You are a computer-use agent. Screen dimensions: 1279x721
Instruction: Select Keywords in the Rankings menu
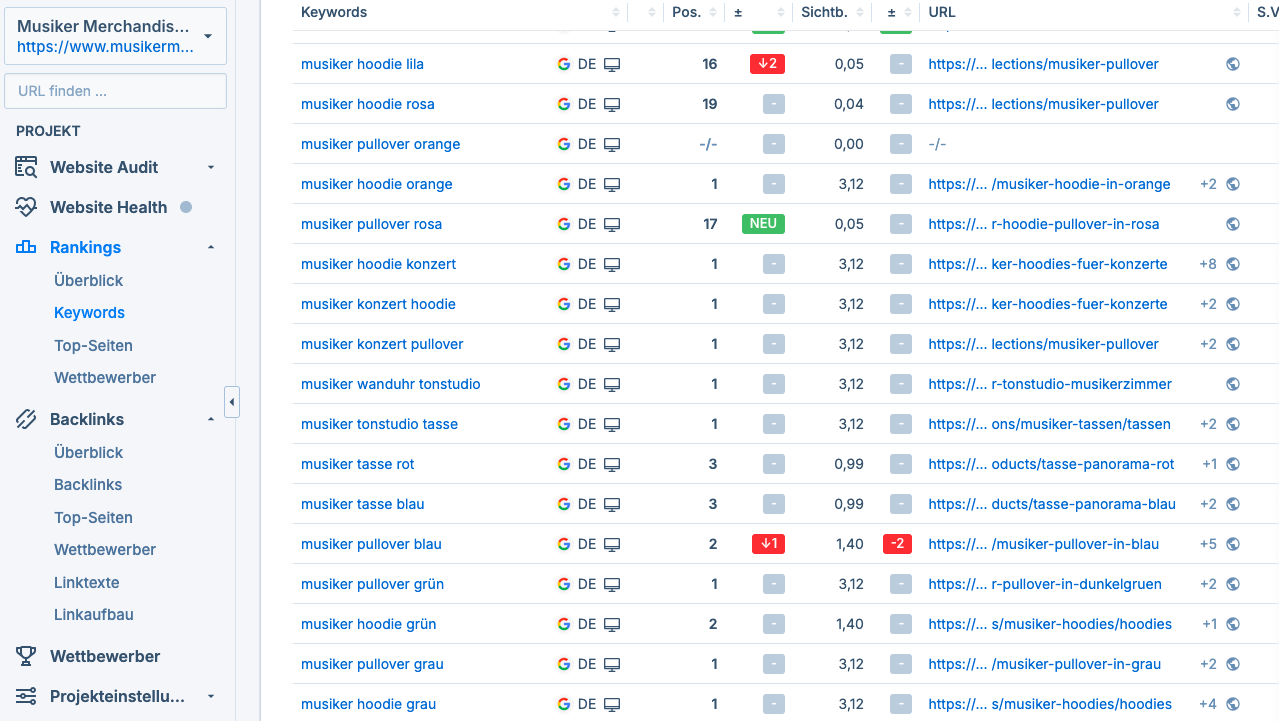(89, 312)
